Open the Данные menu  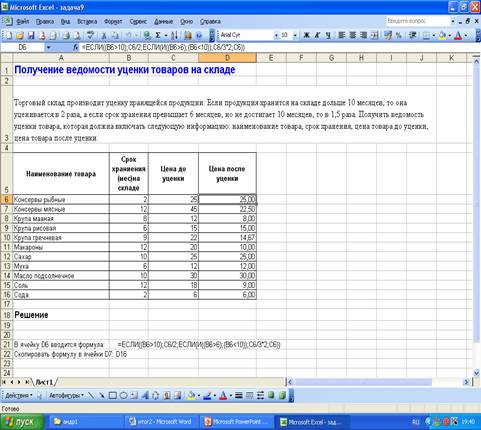click(x=163, y=21)
